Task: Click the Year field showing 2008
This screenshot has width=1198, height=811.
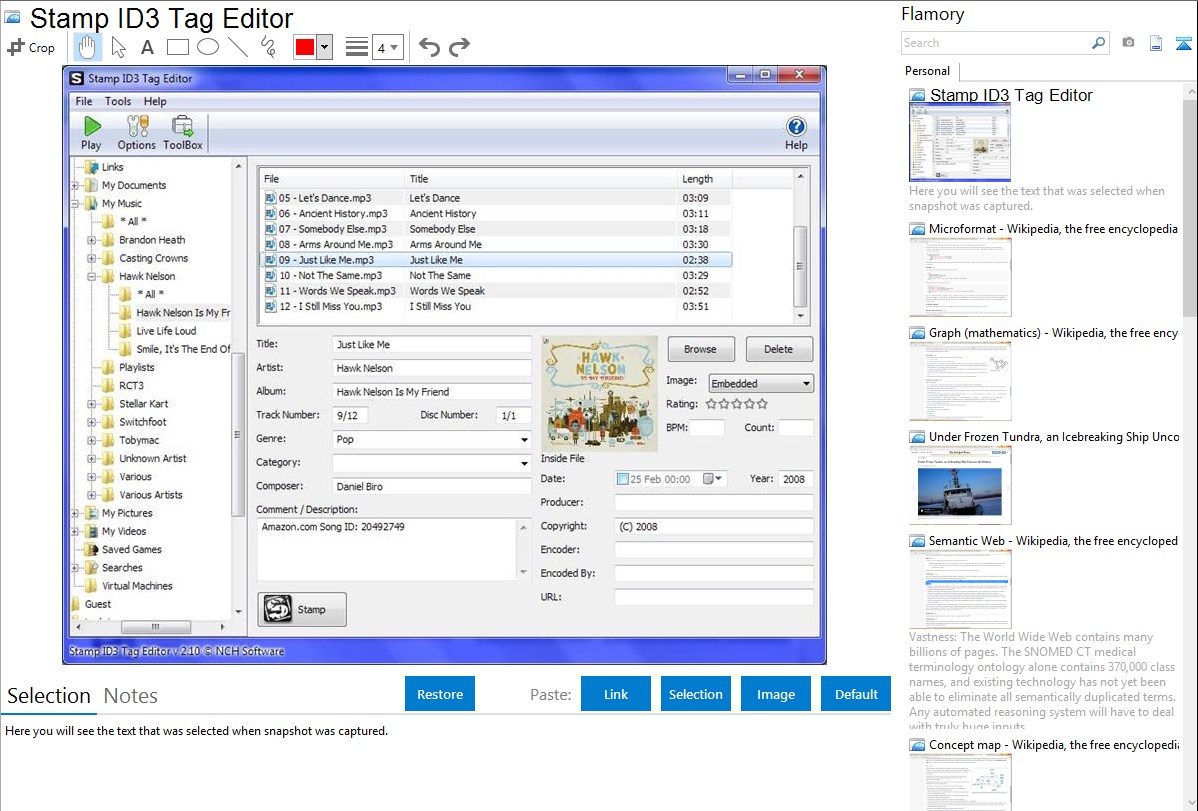Action: tap(795, 479)
